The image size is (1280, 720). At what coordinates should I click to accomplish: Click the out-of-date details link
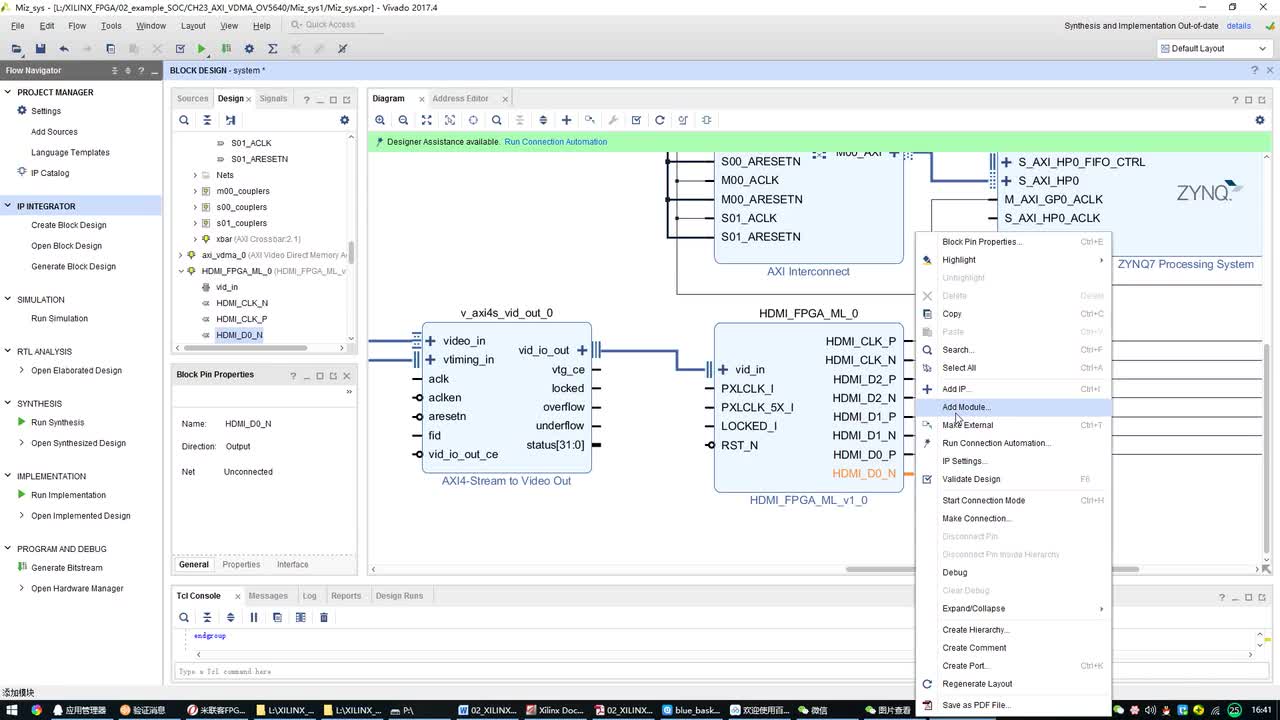click(1238, 26)
